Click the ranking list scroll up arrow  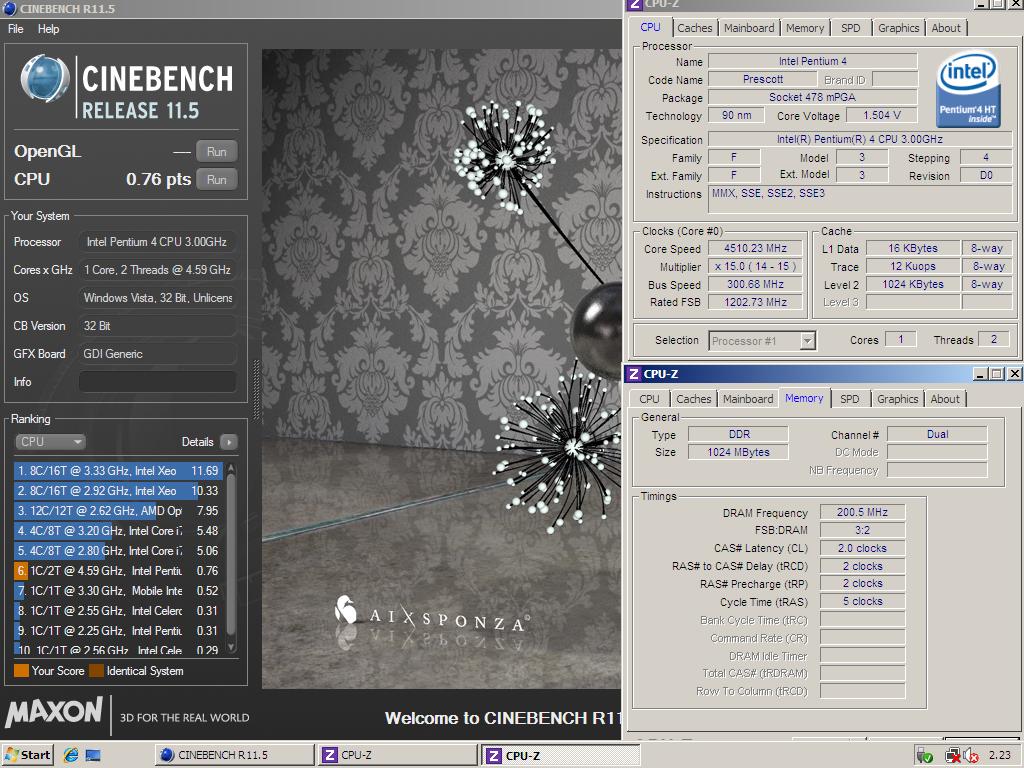231,469
